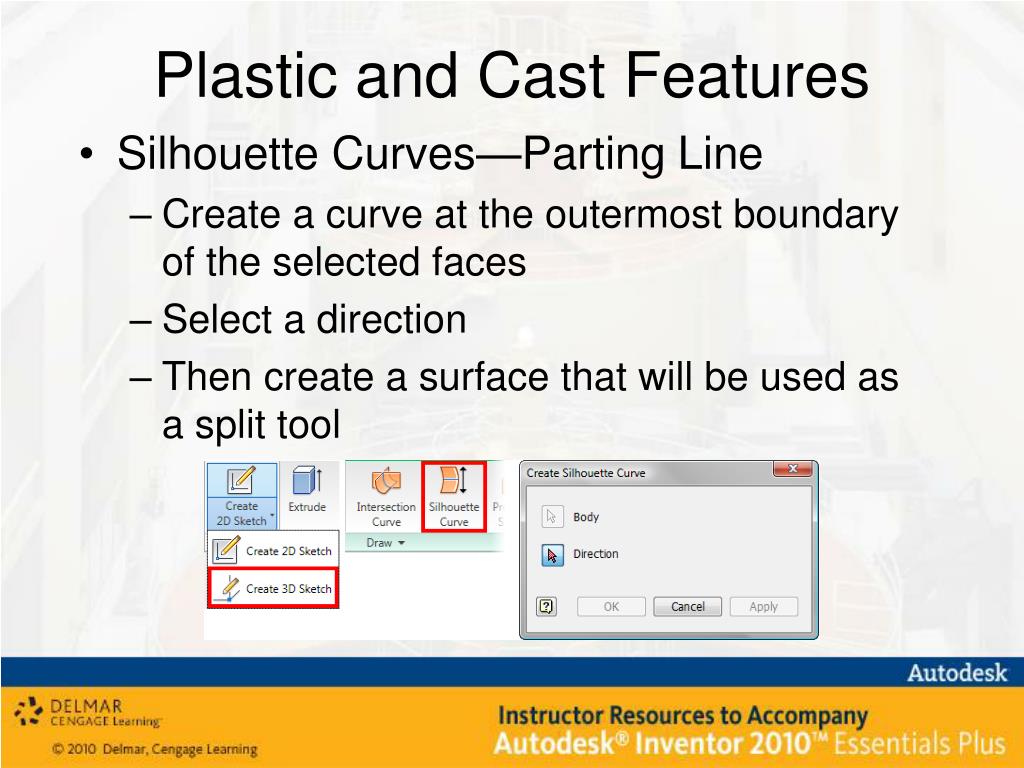Click the Direction label text
The width and height of the screenshot is (1024, 768).
click(596, 554)
